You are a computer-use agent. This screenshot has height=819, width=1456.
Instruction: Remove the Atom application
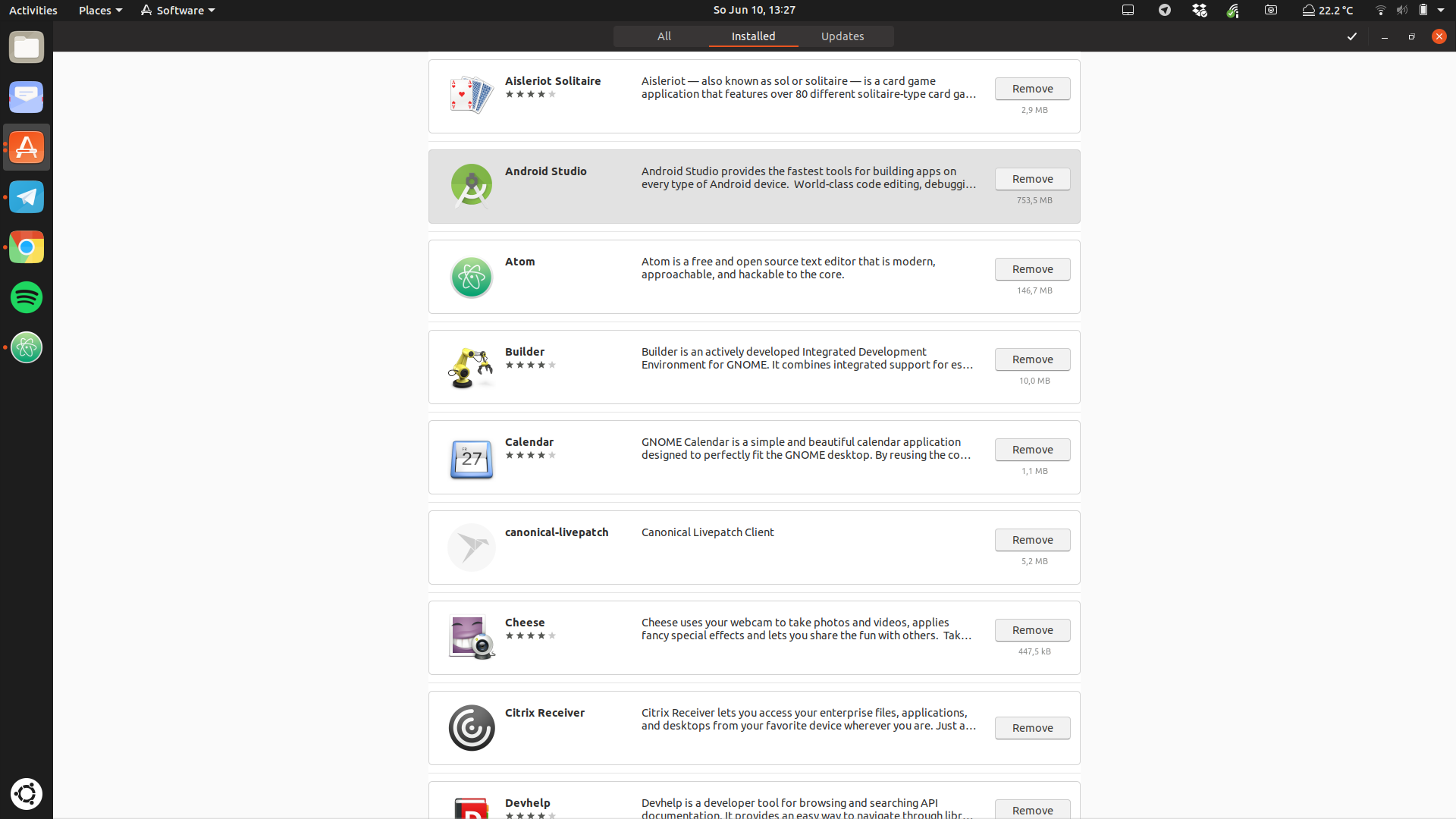[1032, 269]
